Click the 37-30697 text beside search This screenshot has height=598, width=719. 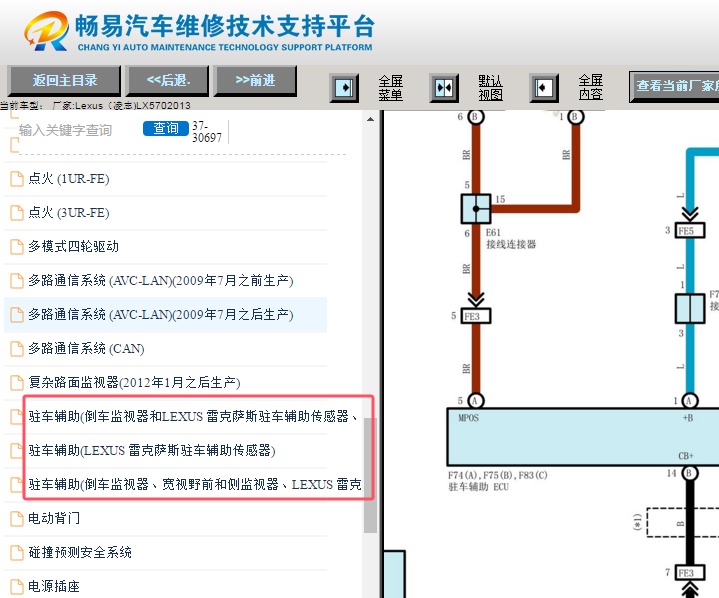click(x=207, y=132)
